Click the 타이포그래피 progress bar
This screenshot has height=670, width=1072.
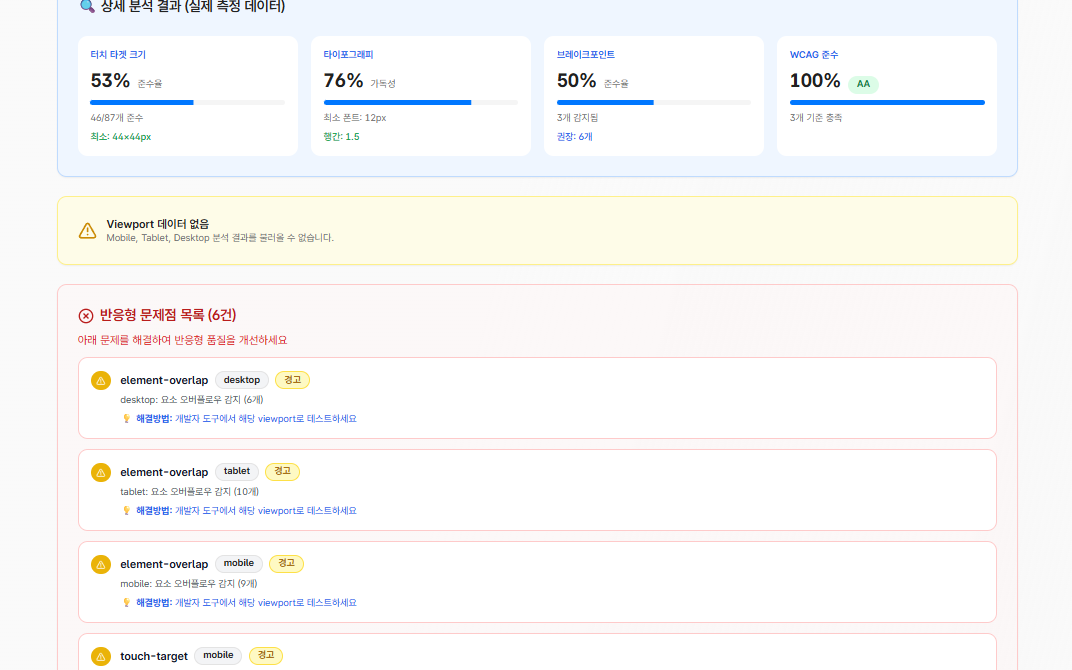click(420, 103)
